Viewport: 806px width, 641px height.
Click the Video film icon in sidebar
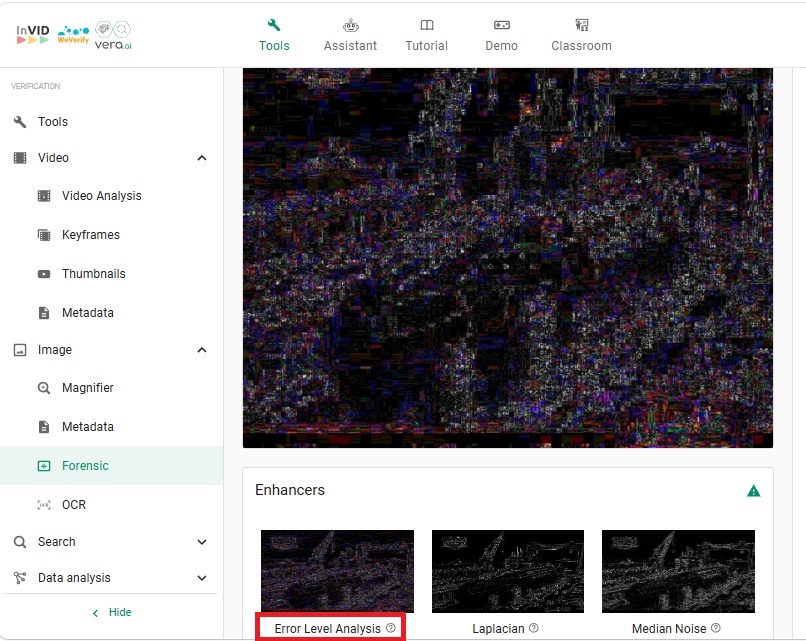pos(20,158)
